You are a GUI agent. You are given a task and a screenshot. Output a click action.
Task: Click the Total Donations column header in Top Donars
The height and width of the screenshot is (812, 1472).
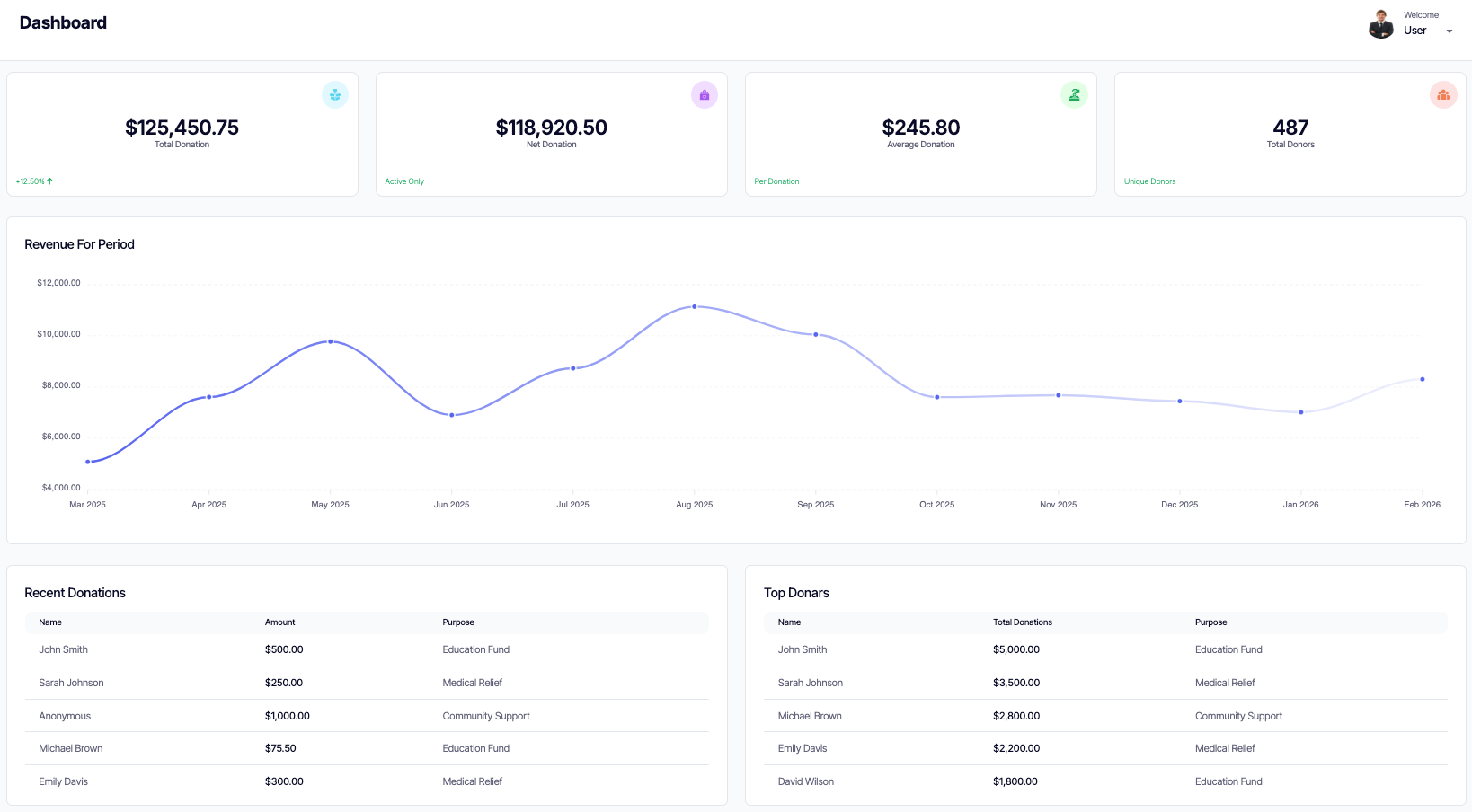1022,622
